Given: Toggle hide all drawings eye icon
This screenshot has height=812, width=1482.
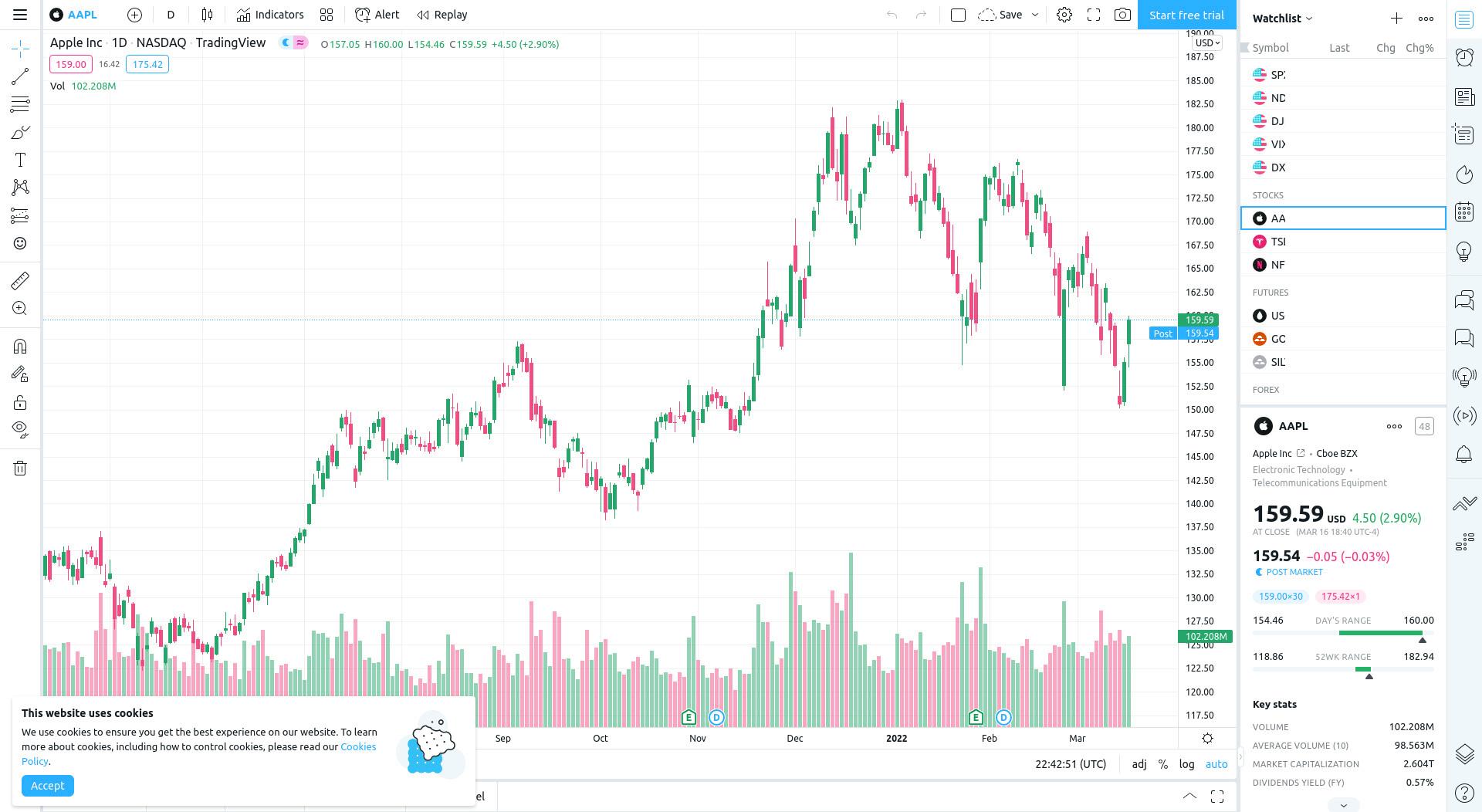Looking at the screenshot, I should [x=20, y=430].
